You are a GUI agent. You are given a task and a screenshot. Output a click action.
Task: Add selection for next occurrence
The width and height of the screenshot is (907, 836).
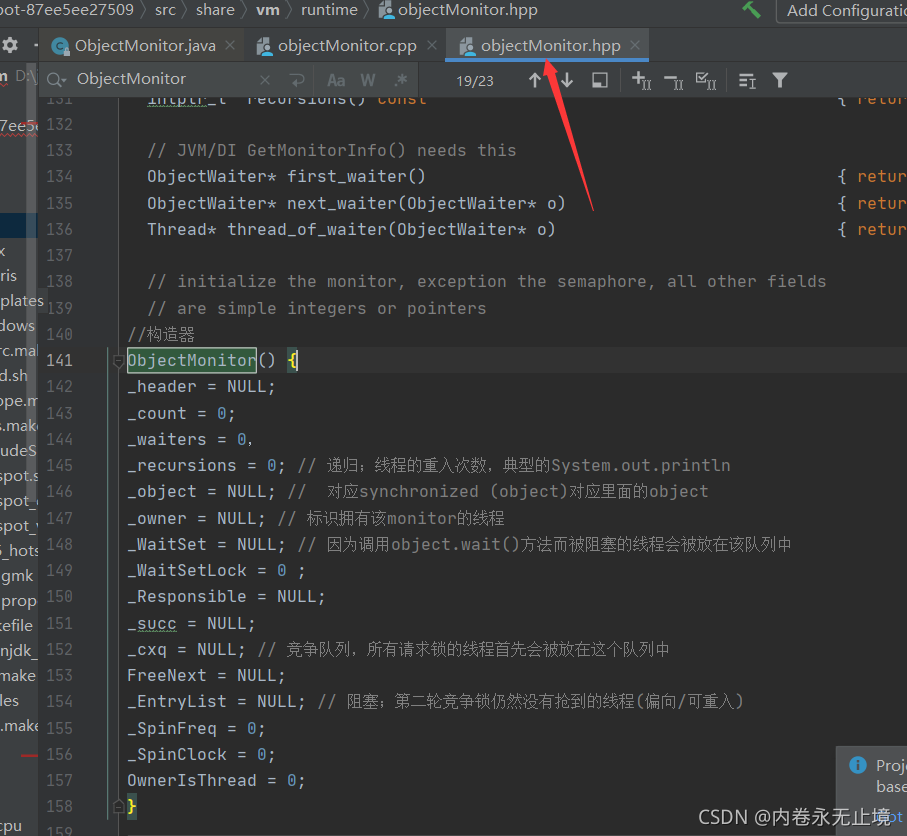pyautogui.click(x=641, y=80)
